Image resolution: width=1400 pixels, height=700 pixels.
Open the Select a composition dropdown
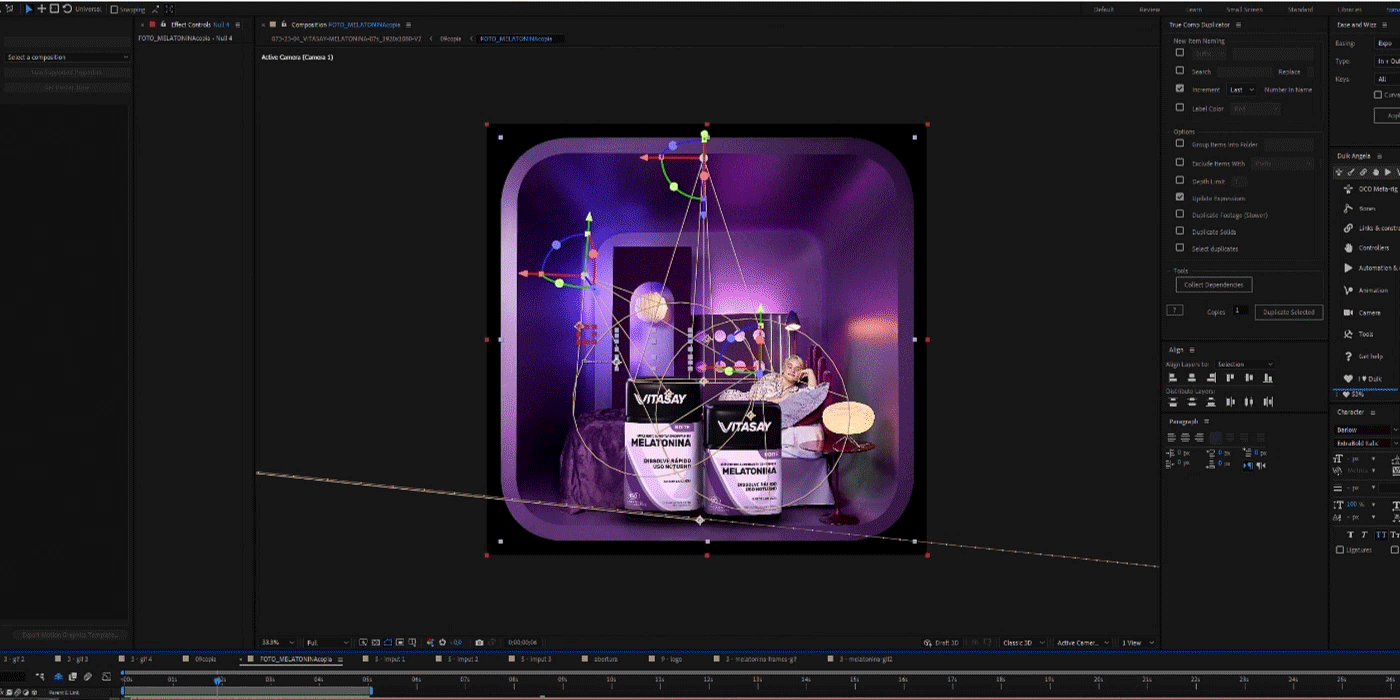click(x=67, y=57)
